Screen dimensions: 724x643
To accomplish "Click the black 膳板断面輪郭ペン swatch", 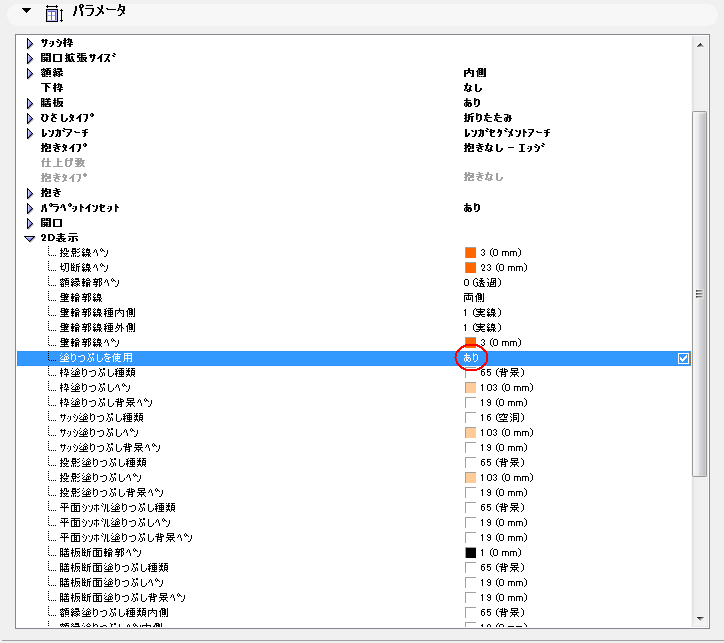I will [x=470, y=553].
